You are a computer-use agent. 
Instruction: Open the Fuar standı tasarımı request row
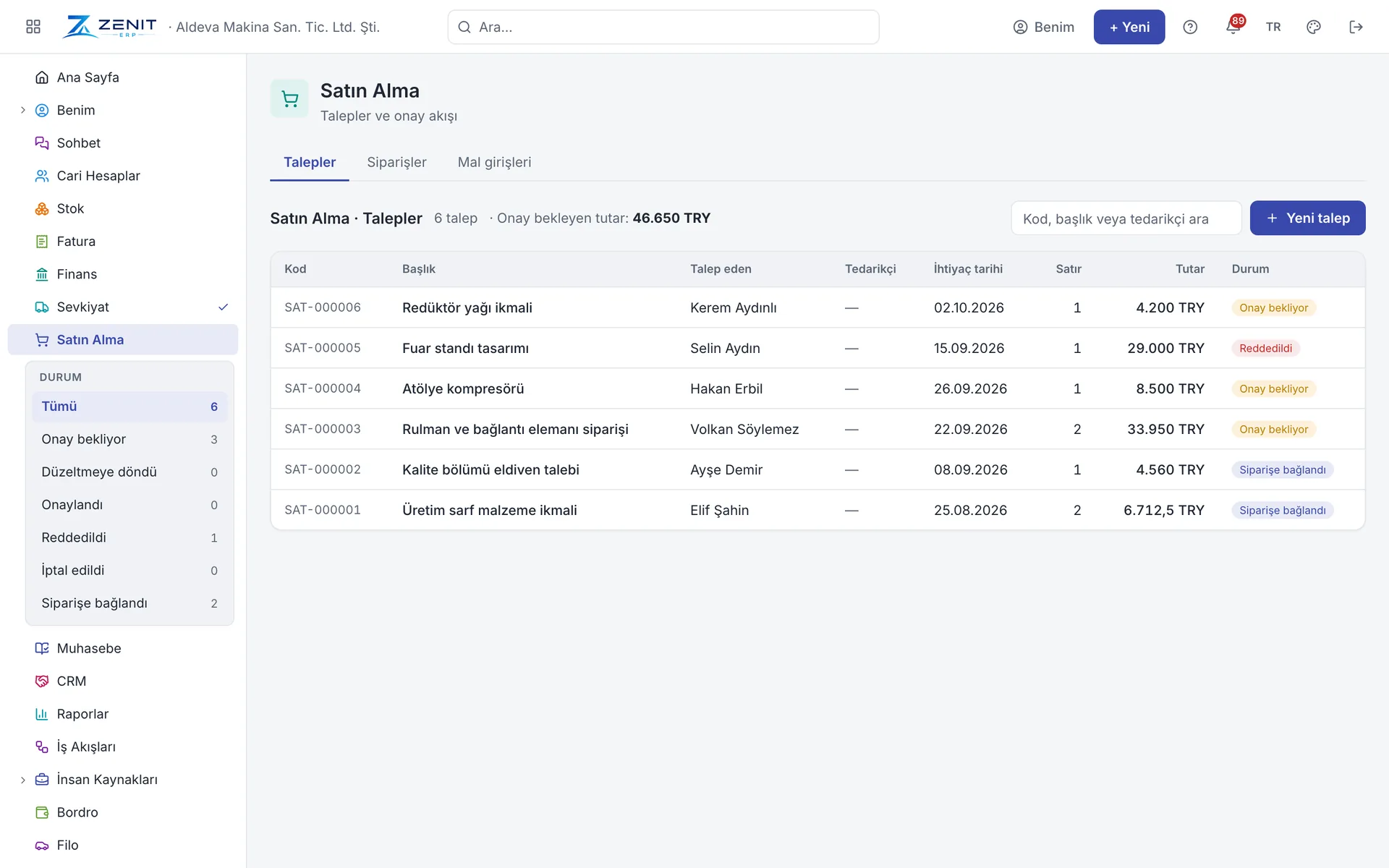click(817, 348)
